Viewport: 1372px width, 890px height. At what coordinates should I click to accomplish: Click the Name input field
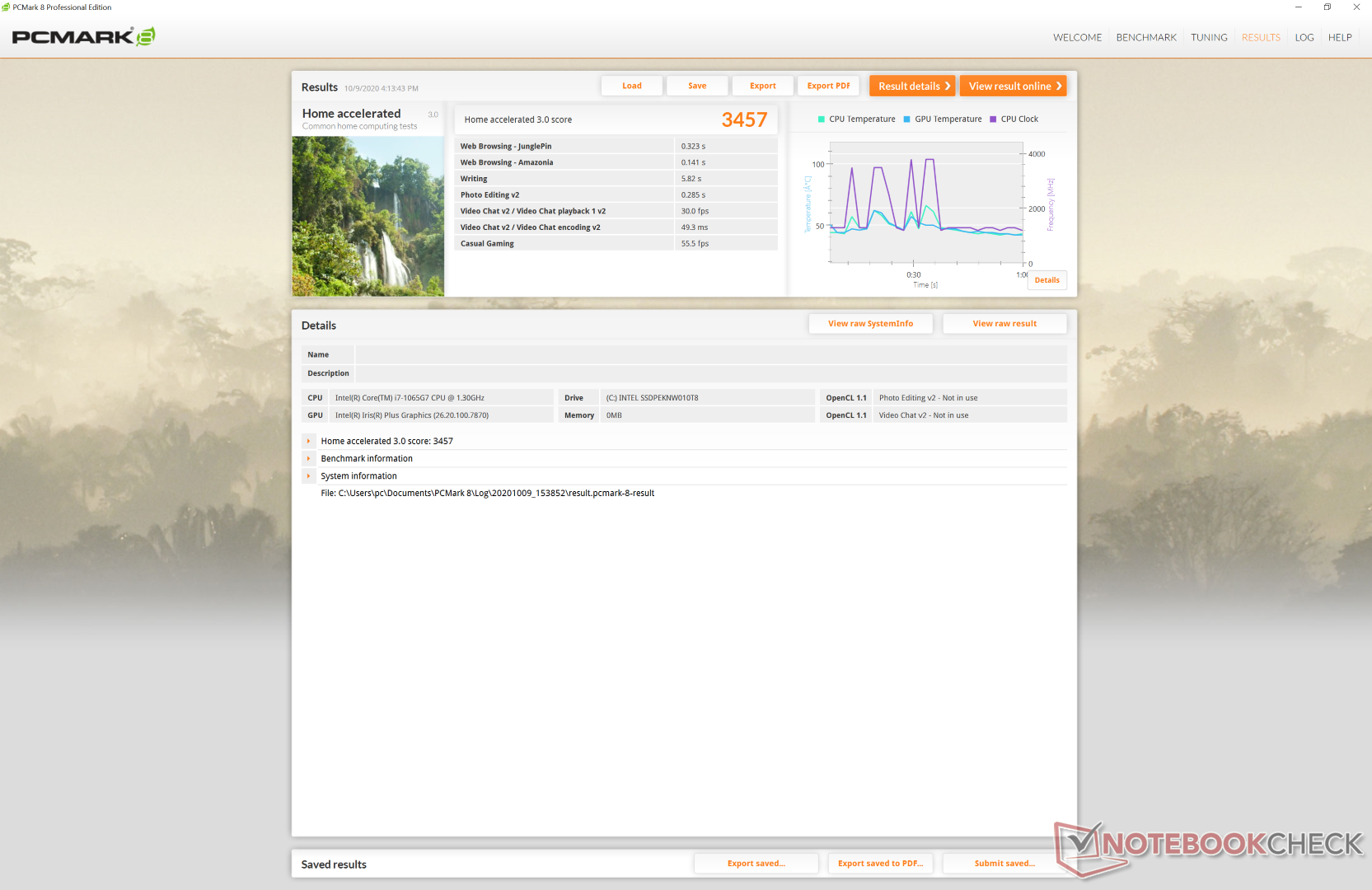[711, 355]
